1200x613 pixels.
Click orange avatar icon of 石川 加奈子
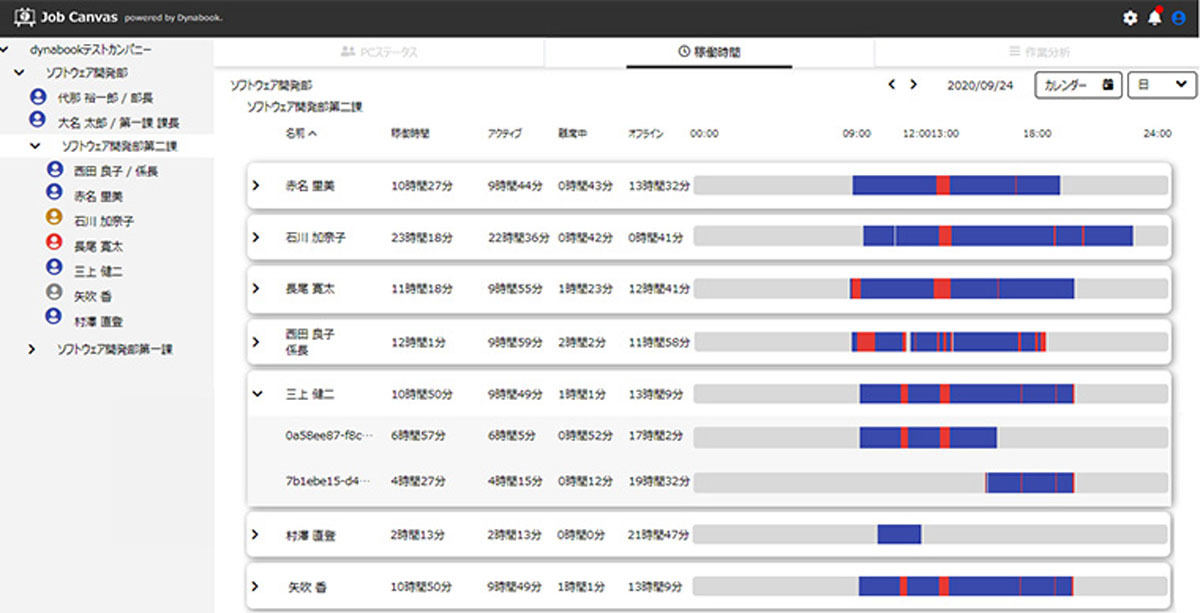click(55, 218)
